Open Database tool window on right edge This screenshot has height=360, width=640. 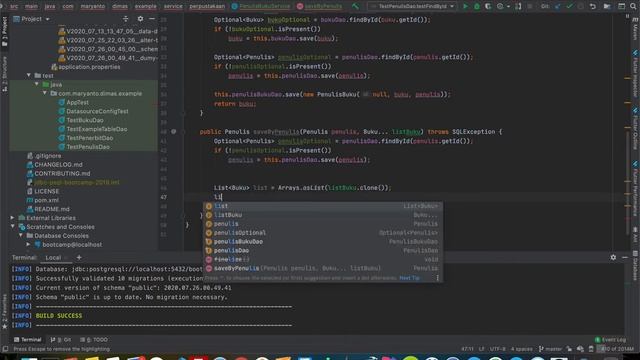pyautogui.click(x=635, y=266)
